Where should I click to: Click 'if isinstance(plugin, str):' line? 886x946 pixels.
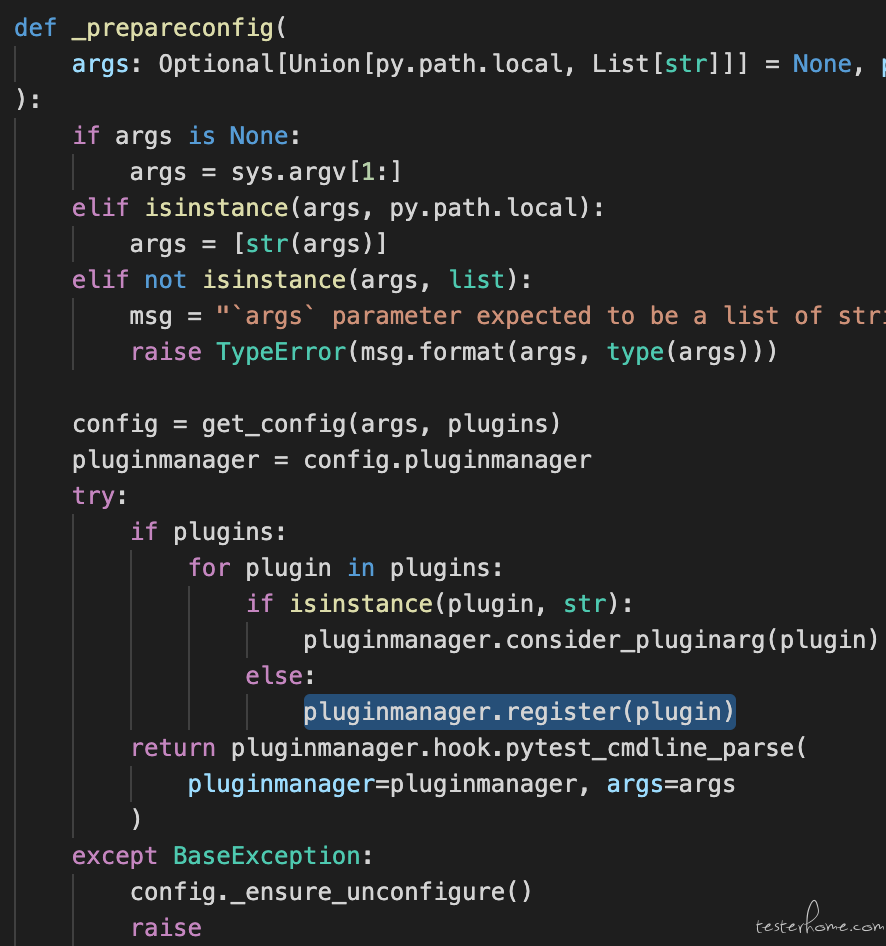(x=439, y=604)
